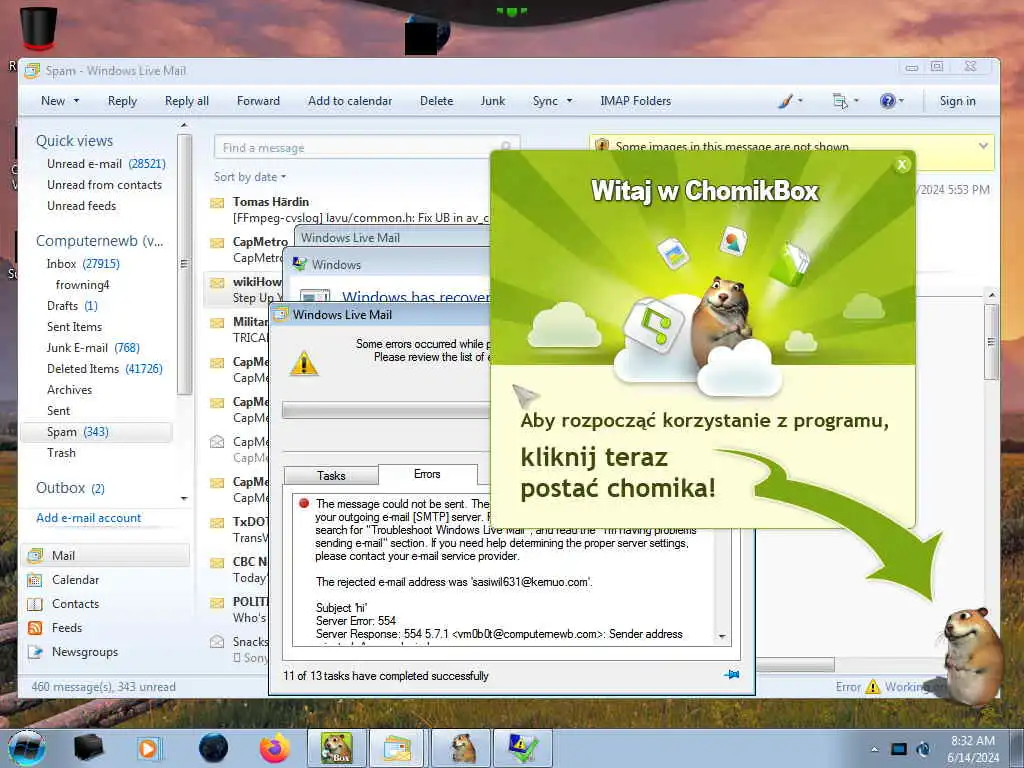Open the layout menu icon in toolbar
This screenshot has width=1024, height=768.
tap(840, 101)
